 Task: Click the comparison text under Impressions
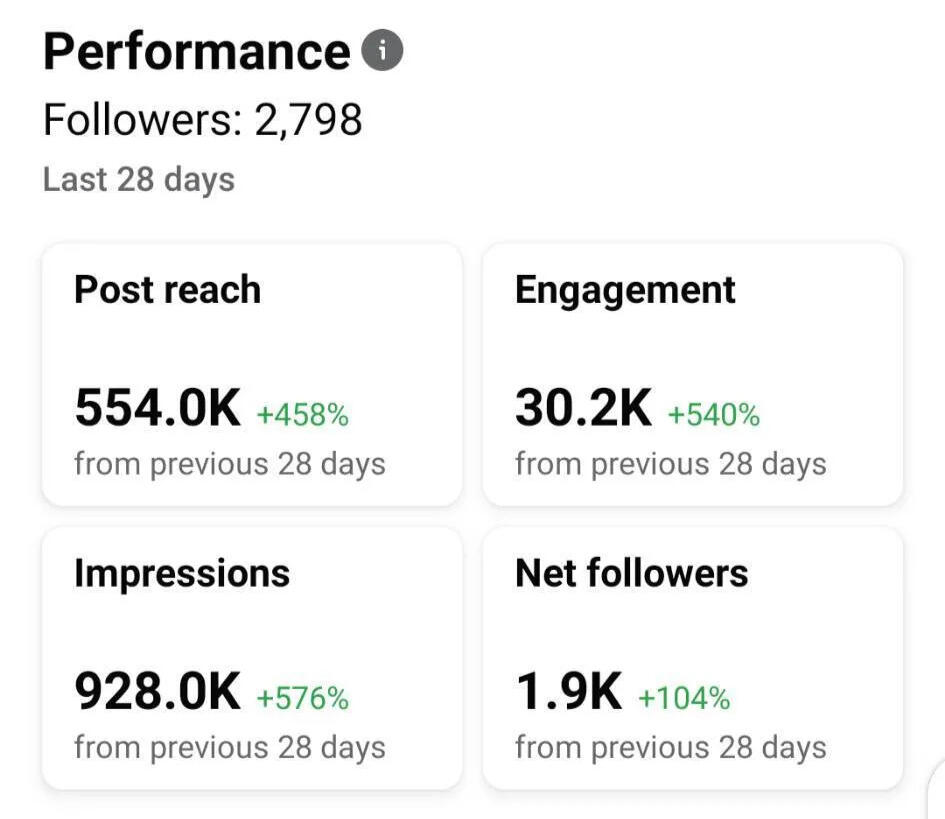click(230, 748)
